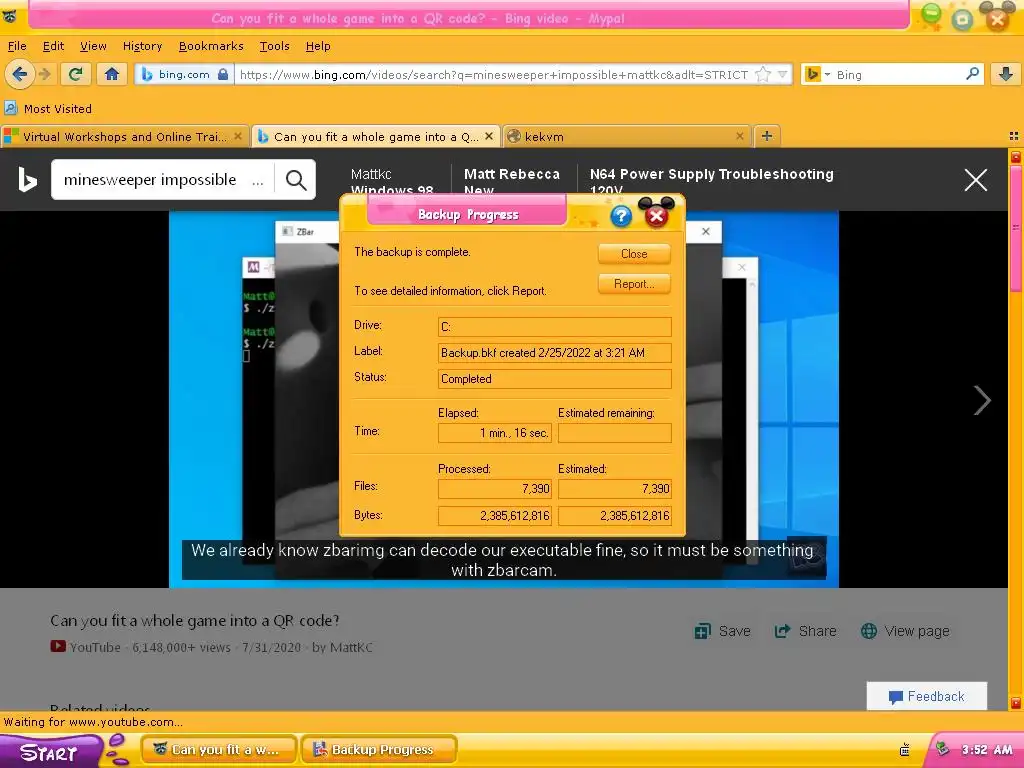Open the File menu
The image size is (1024, 768).
tap(17, 46)
